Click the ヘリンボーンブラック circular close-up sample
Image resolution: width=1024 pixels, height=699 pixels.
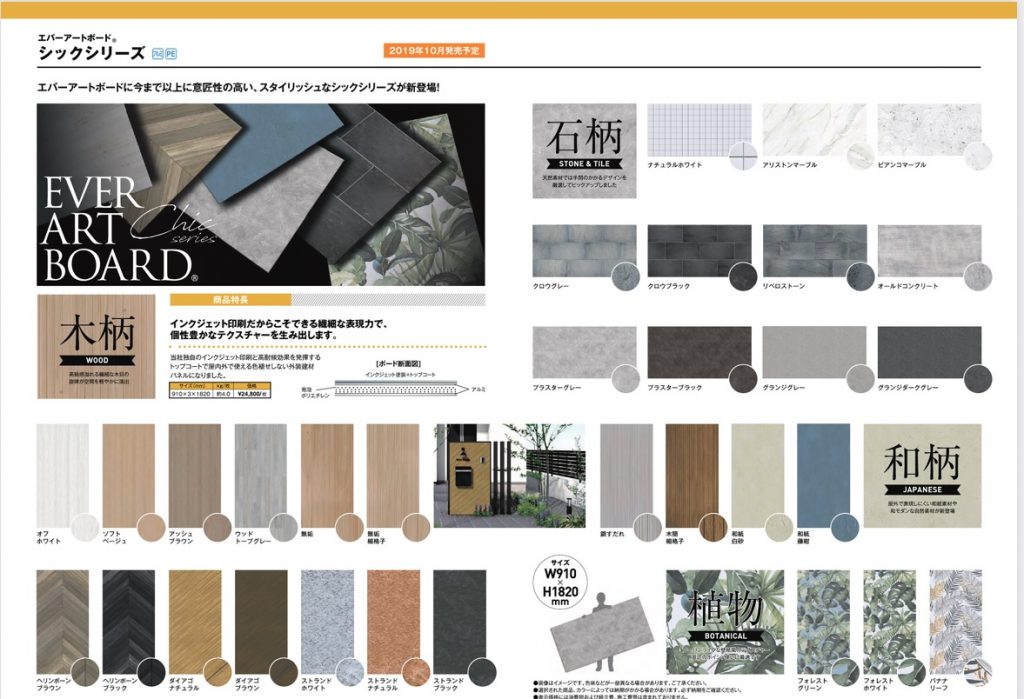click(x=152, y=673)
